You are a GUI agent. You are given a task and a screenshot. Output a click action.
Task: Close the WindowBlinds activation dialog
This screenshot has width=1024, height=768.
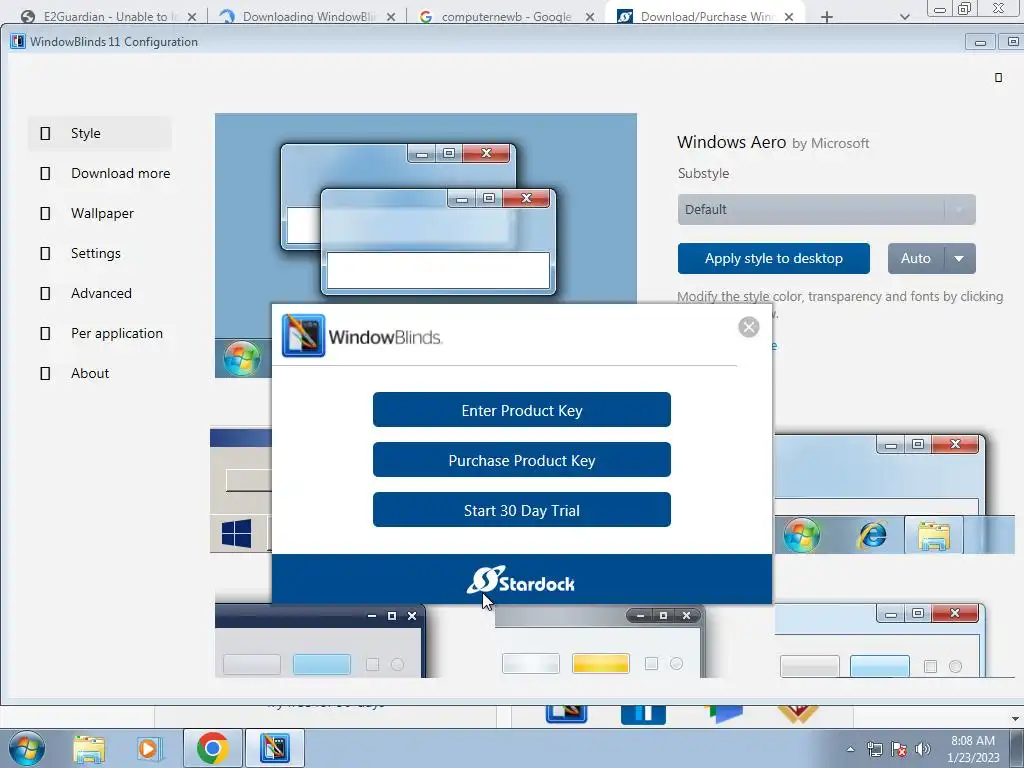[748, 327]
